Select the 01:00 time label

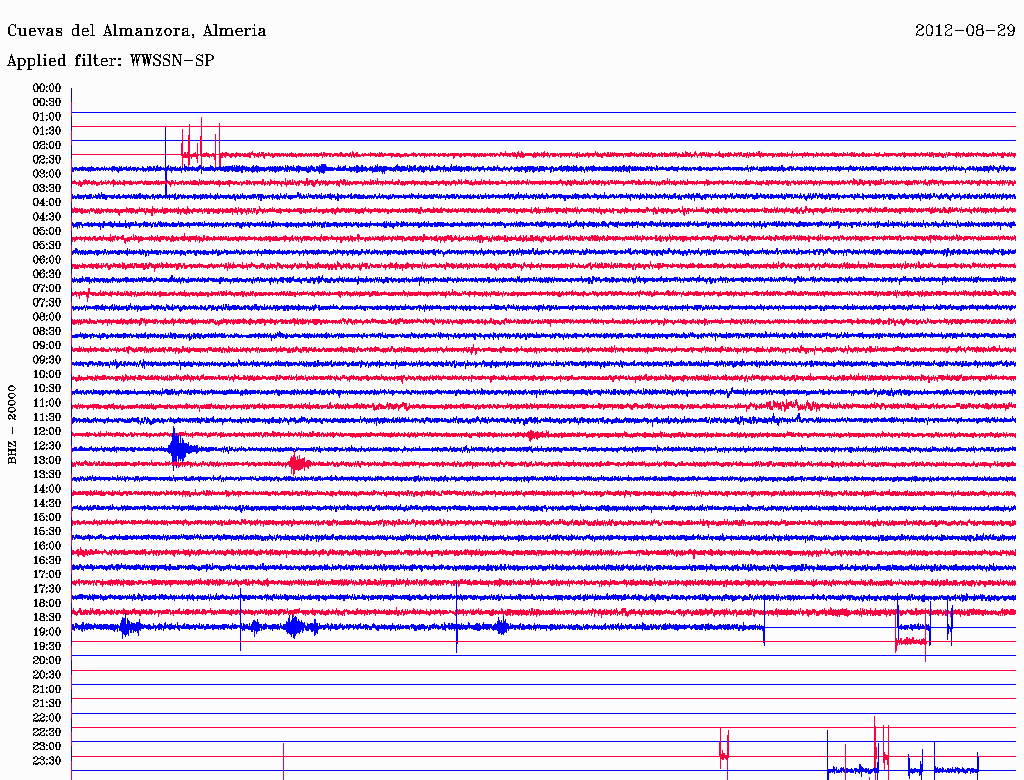(x=47, y=117)
